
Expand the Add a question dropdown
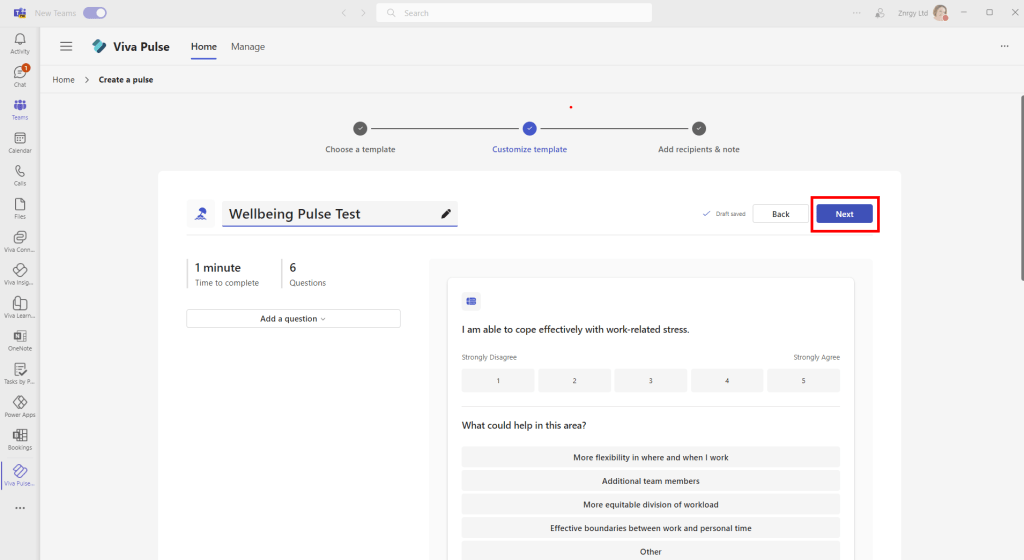point(293,319)
